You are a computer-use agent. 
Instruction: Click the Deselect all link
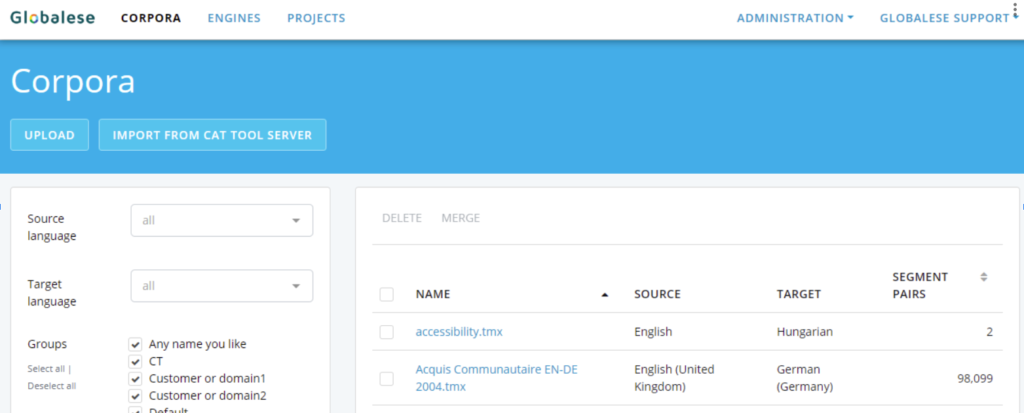click(52, 386)
